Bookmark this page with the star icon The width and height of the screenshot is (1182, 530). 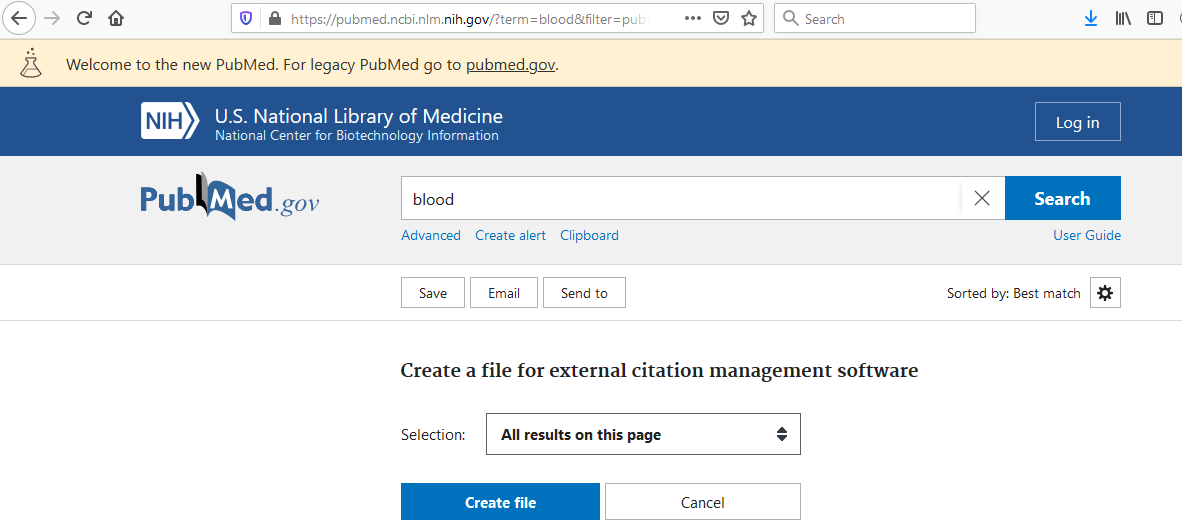748,18
